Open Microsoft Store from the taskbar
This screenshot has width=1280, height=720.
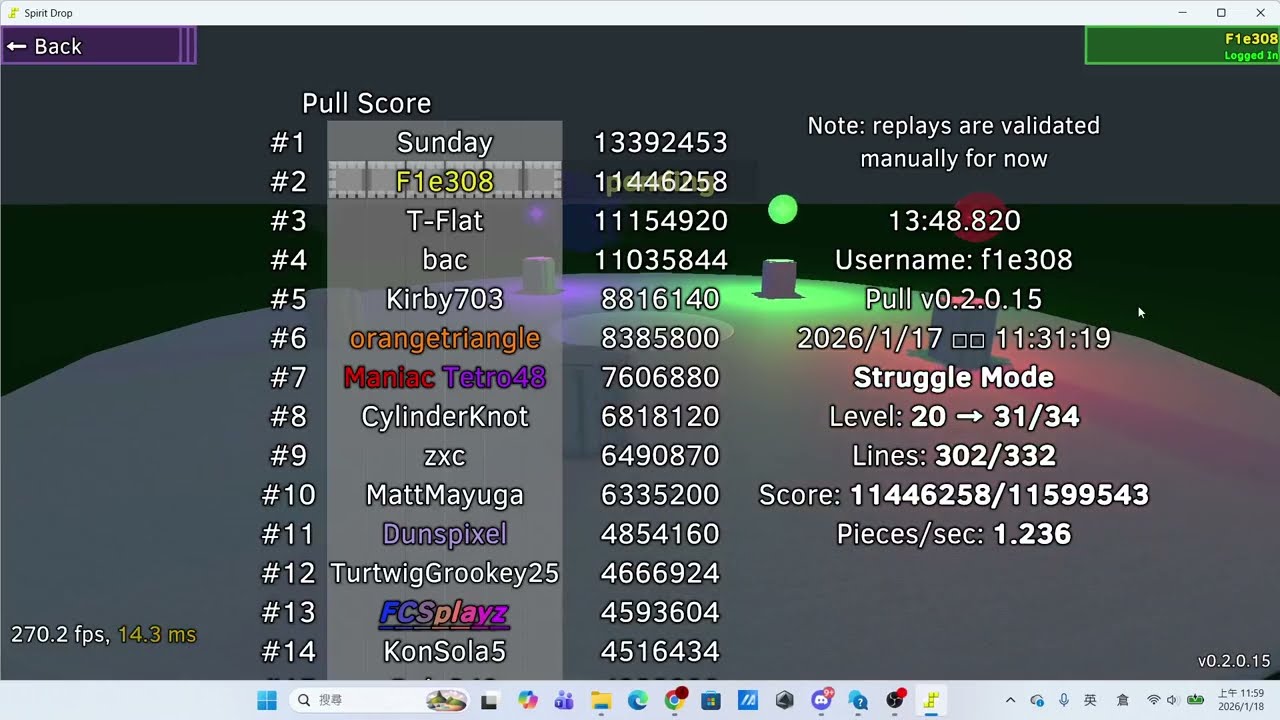point(711,701)
